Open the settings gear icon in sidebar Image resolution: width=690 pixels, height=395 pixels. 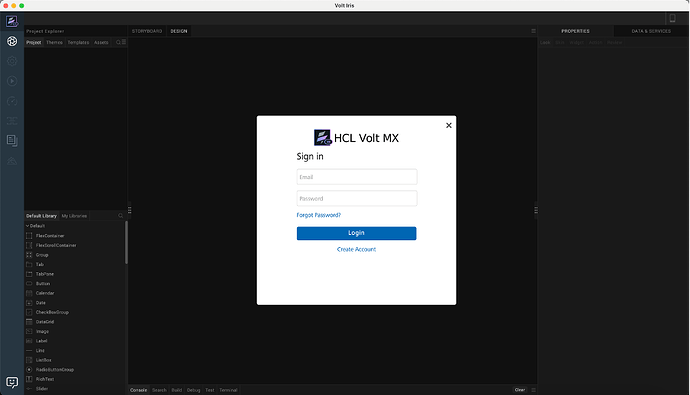coord(12,61)
